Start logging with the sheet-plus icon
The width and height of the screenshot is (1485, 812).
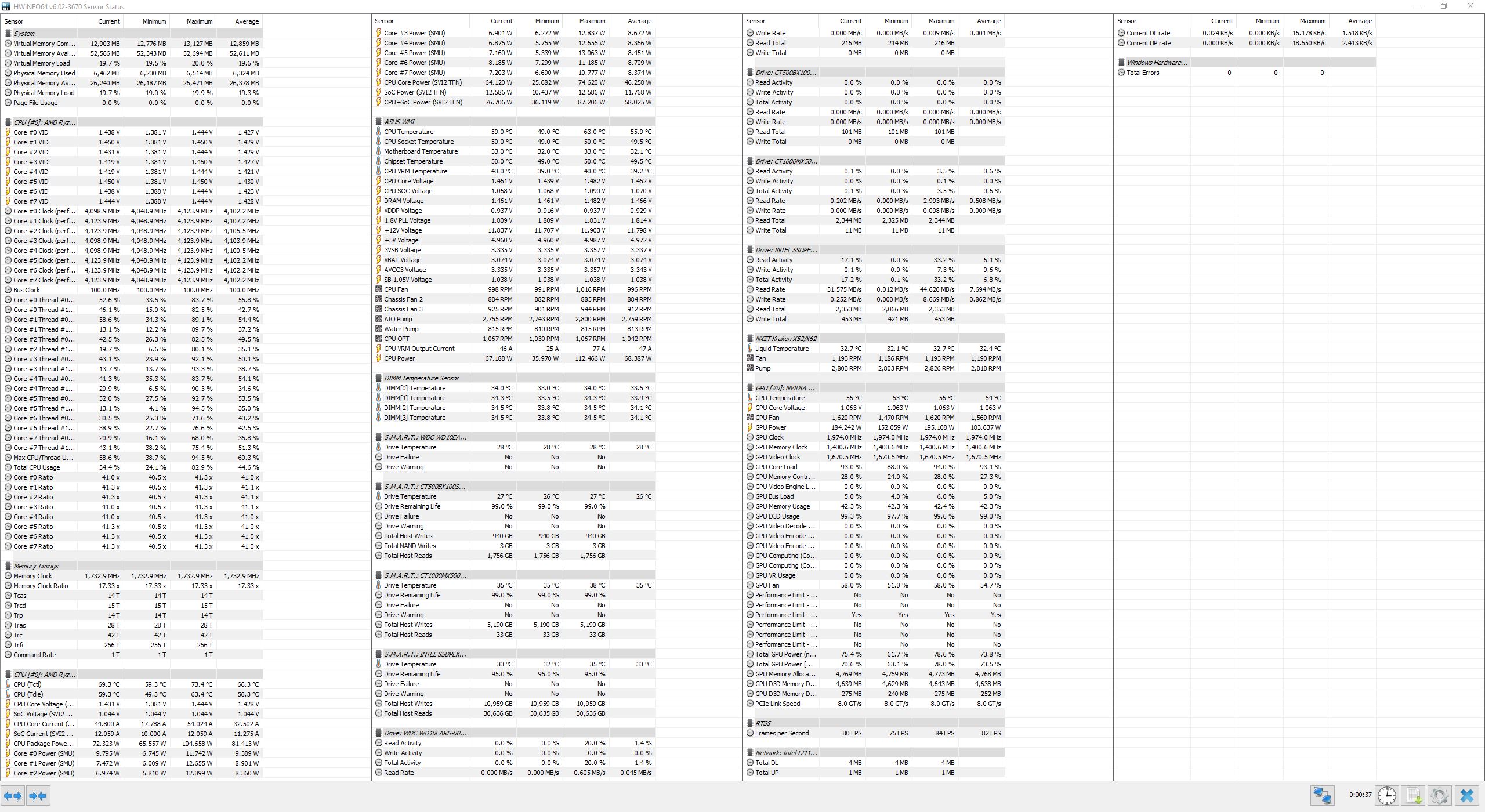1414,796
